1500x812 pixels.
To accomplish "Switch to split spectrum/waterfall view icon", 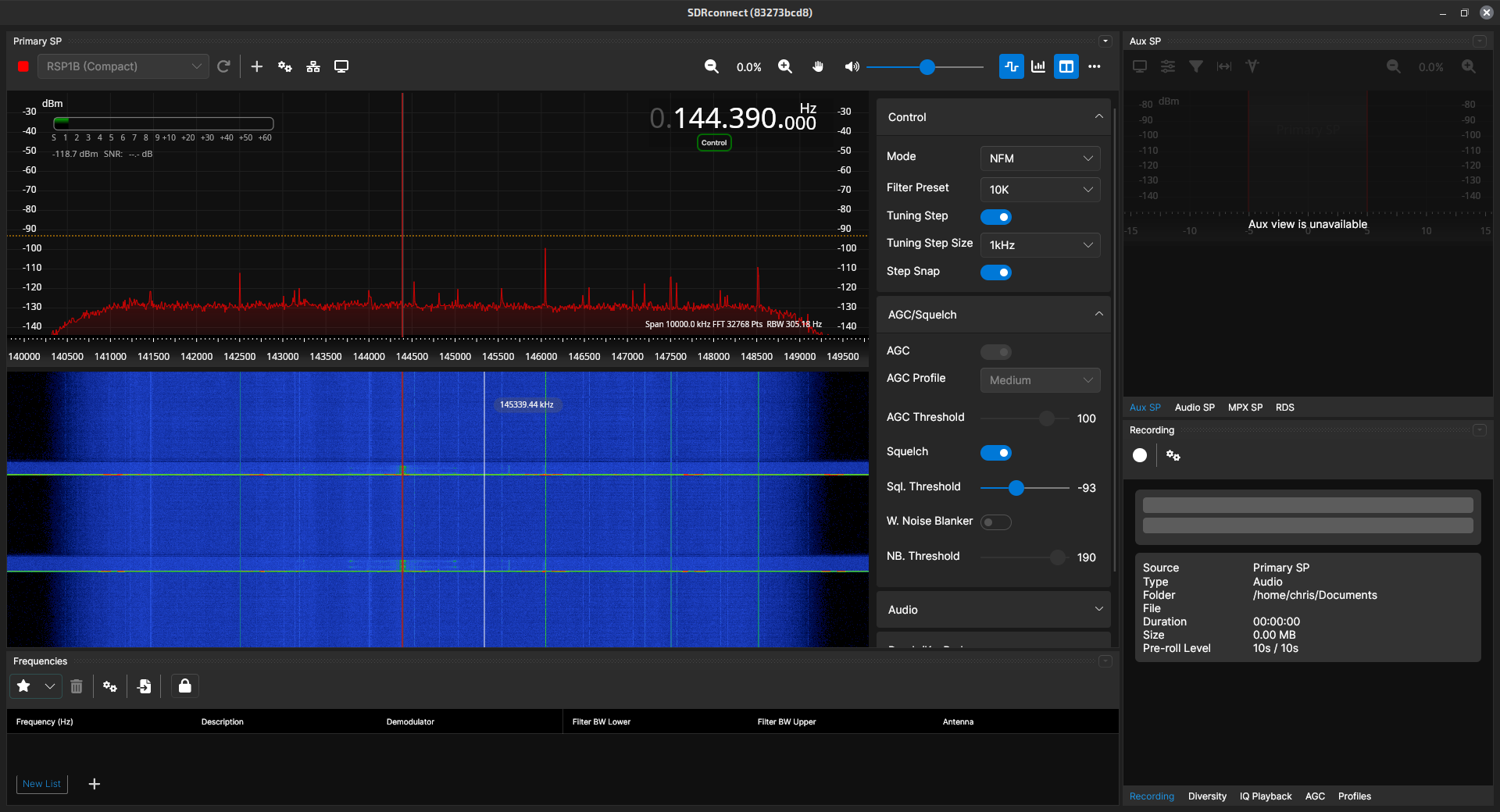I will (x=1066, y=66).
